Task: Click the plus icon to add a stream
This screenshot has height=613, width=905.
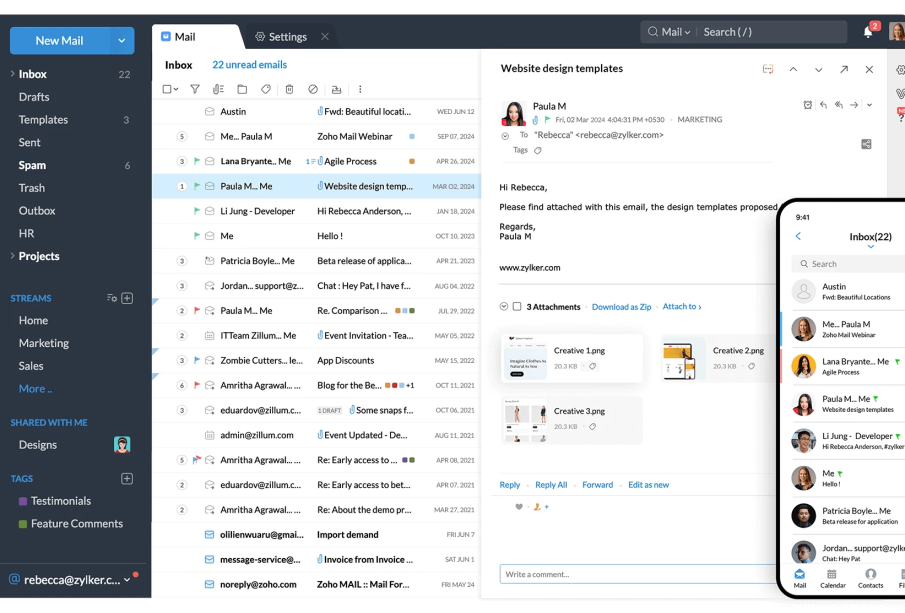Action: pyautogui.click(x=127, y=298)
